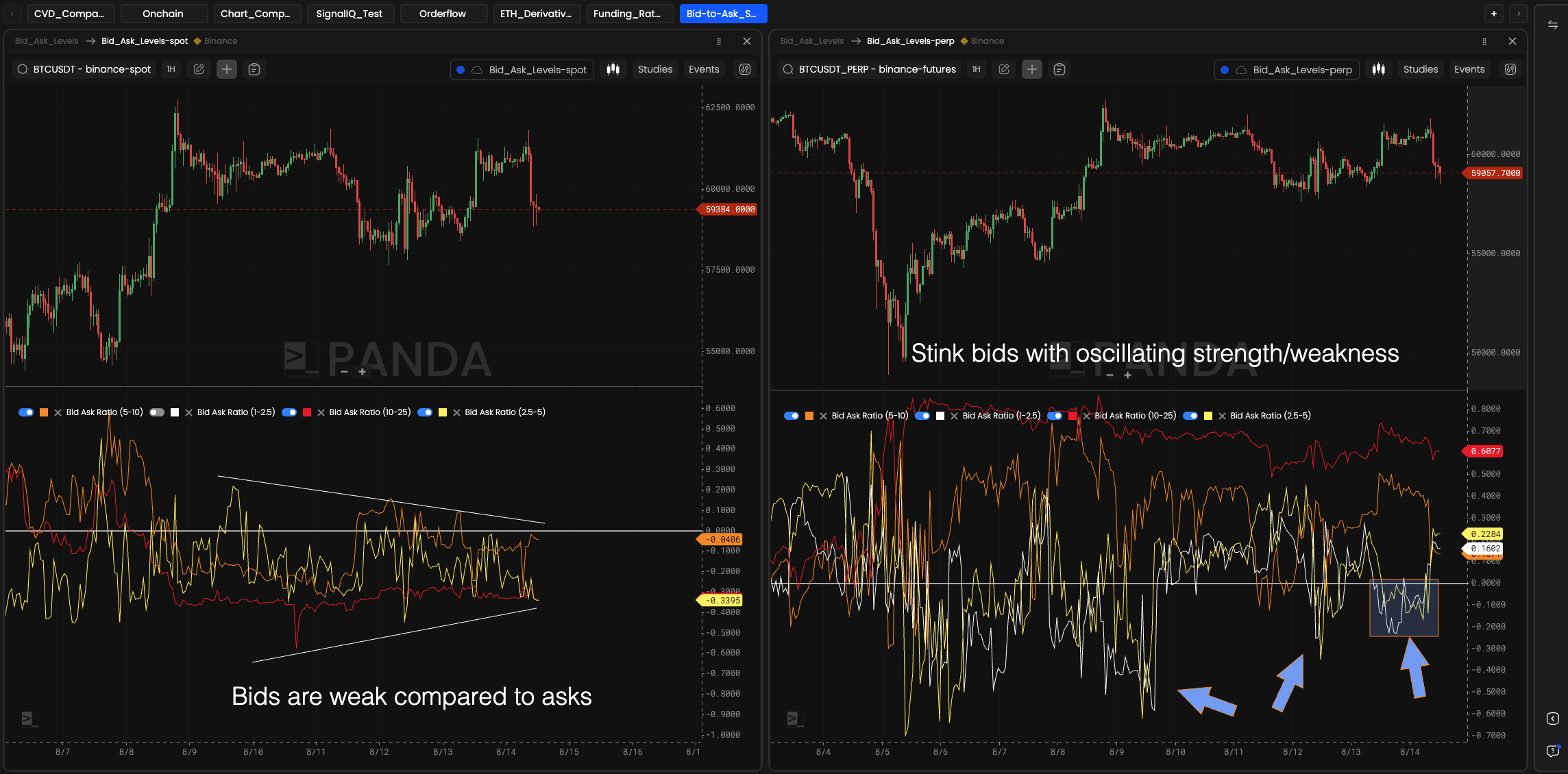Click the swap arrows icon in right sidebar
This screenshot has height=774, width=1568.
tap(1553, 25)
